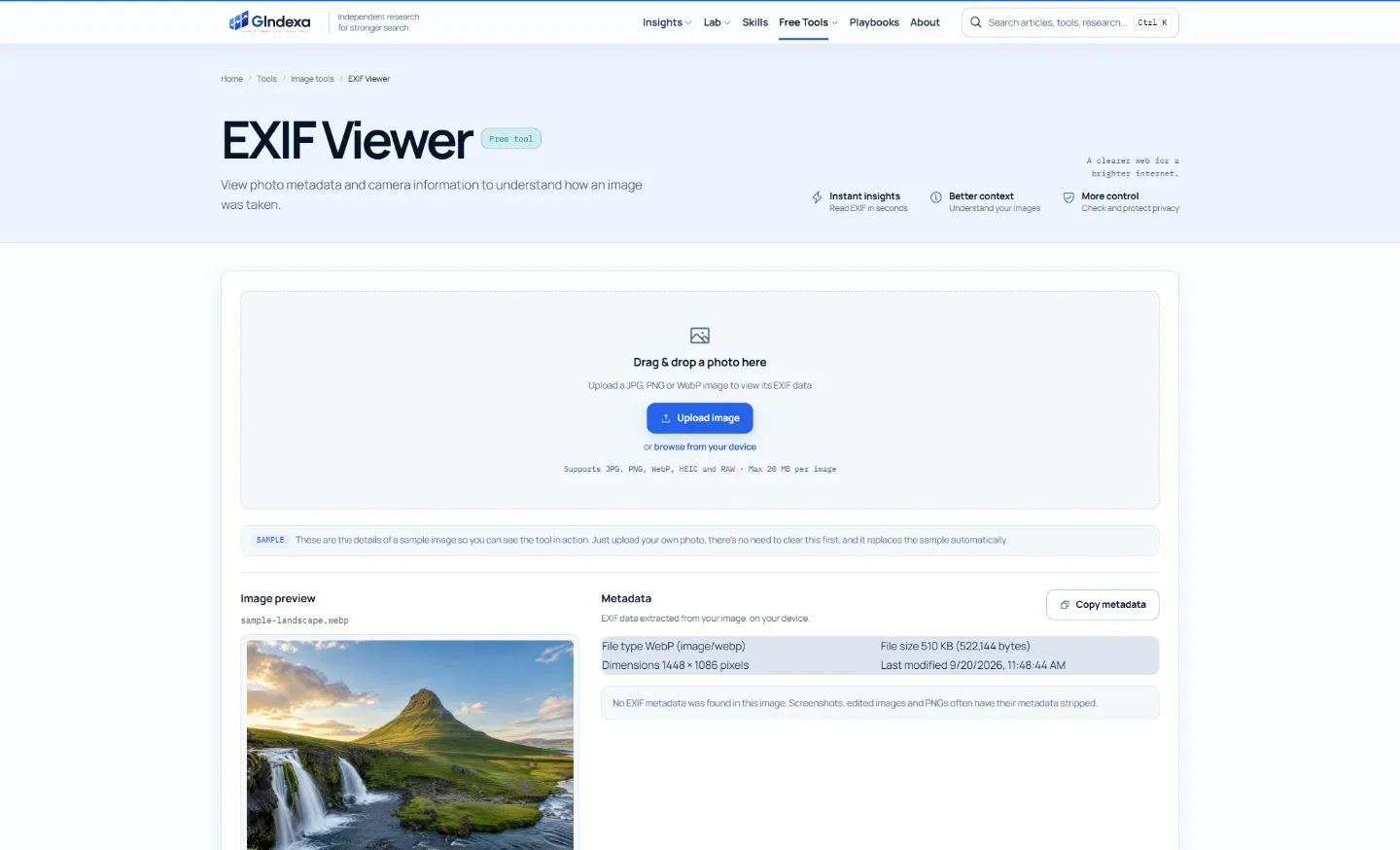
Task: Expand the Insights dropdown chevron
Action: pos(688,23)
